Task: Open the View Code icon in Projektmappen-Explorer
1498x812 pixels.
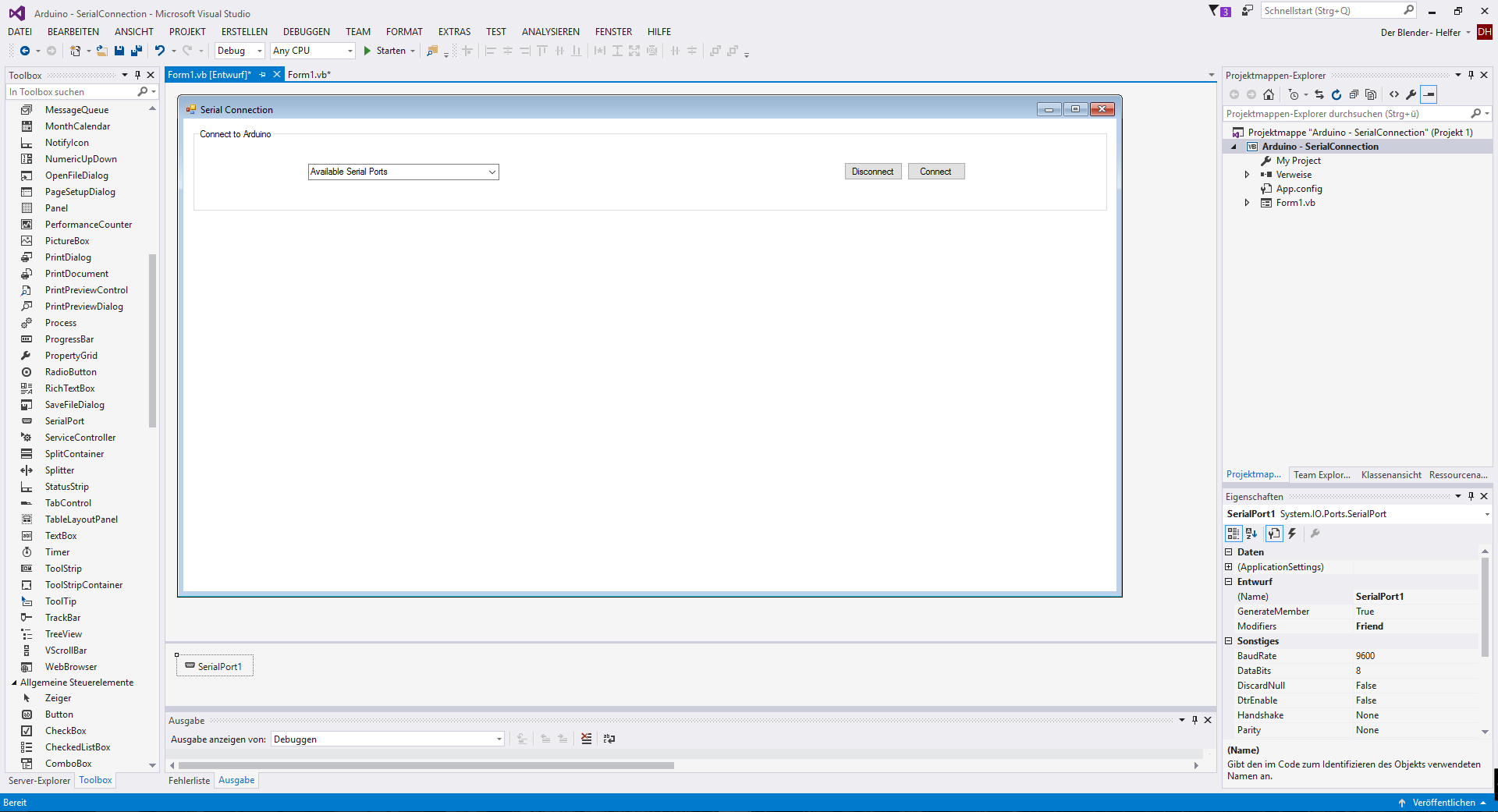Action: pyautogui.click(x=1395, y=94)
